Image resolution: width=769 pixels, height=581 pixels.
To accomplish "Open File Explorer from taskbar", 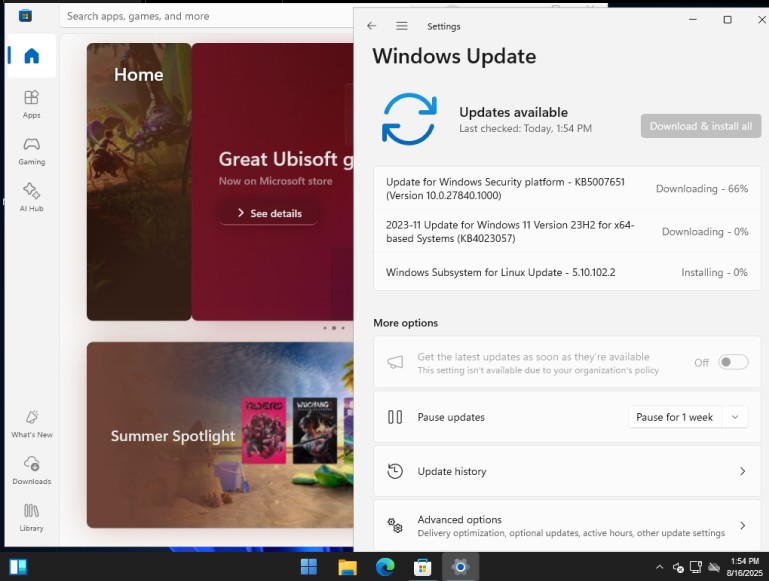I will (347, 567).
